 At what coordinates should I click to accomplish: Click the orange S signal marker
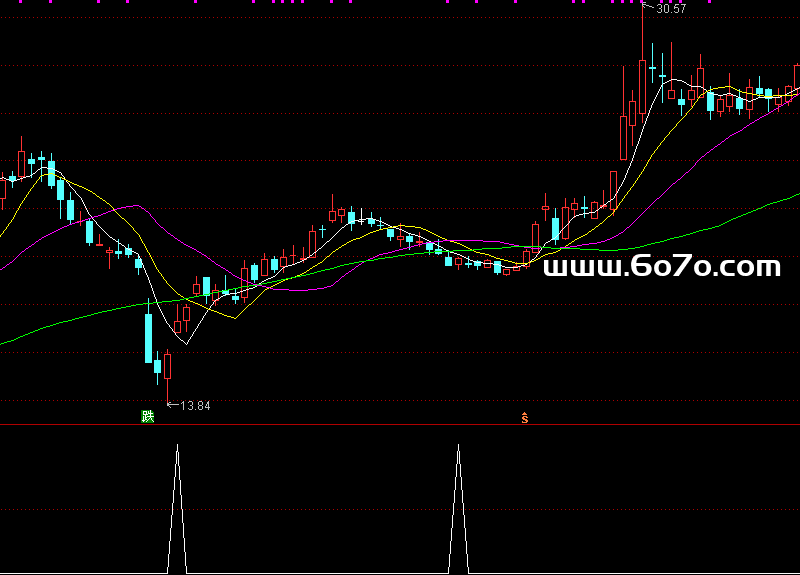pos(524,417)
